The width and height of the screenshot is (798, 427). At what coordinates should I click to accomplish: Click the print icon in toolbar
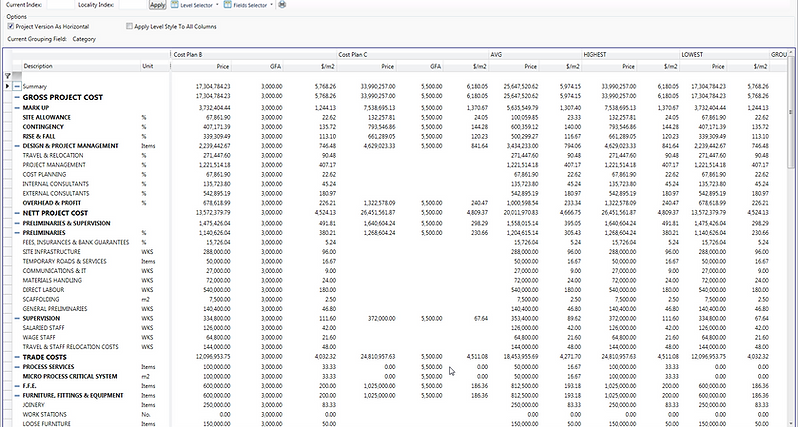tap(282, 5)
